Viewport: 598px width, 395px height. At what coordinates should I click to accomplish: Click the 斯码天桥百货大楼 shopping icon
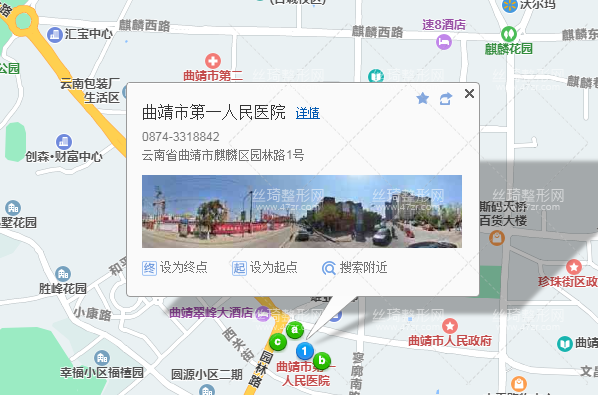point(497,238)
